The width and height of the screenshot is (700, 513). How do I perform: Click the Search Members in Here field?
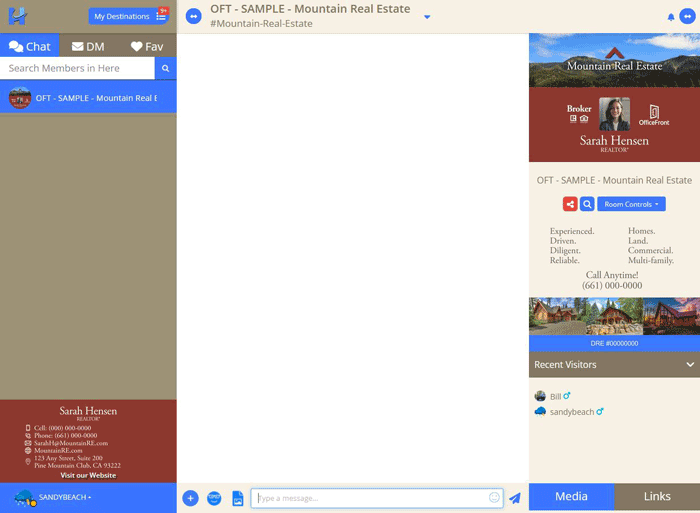click(x=78, y=68)
